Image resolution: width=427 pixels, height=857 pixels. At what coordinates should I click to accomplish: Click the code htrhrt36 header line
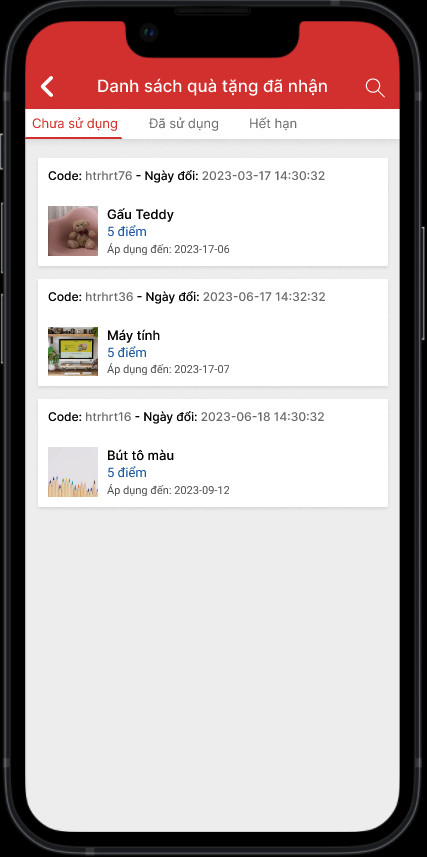pyautogui.click(x=186, y=297)
